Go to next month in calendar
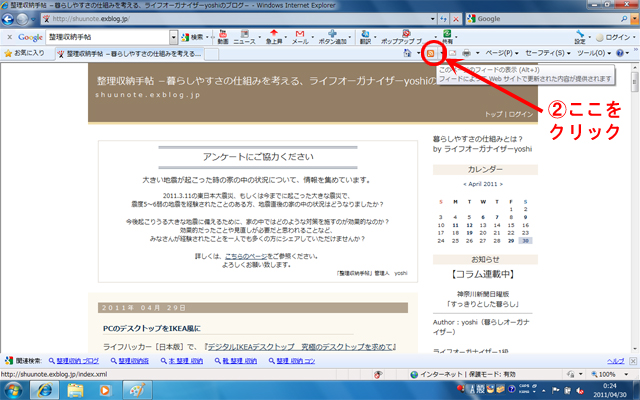 click(x=501, y=184)
